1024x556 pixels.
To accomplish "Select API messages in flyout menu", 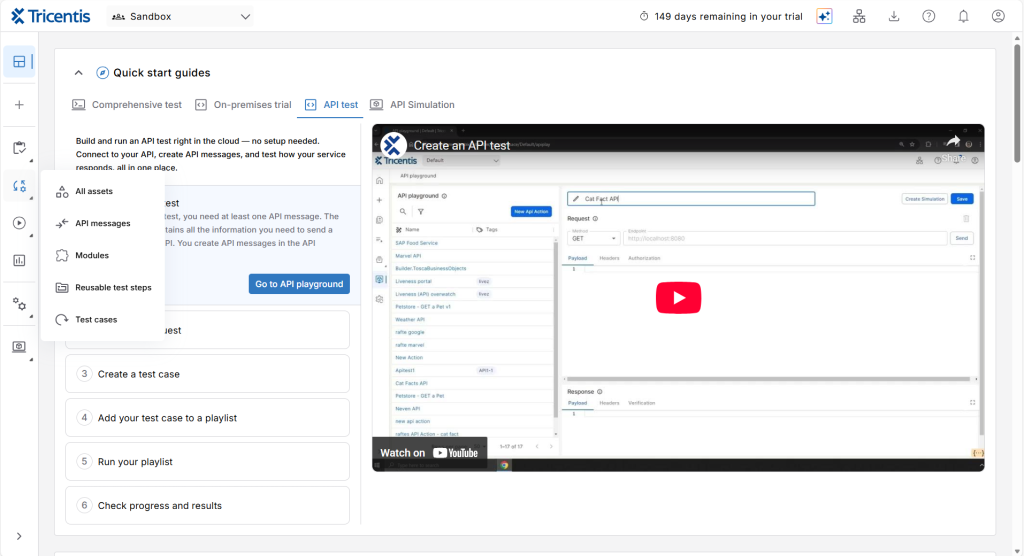I will click(103, 223).
